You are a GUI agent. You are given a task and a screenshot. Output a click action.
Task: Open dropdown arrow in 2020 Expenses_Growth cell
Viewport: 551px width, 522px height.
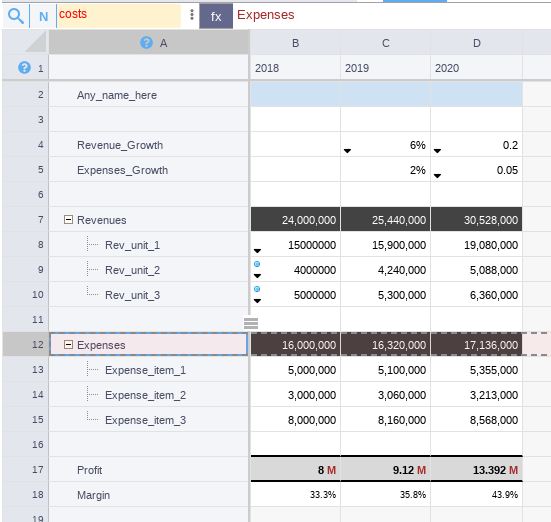(x=437, y=176)
